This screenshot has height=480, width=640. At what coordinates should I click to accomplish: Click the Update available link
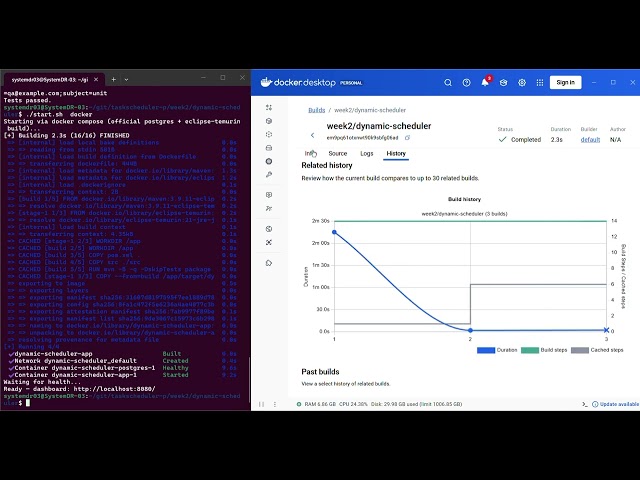tap(616, 404)
